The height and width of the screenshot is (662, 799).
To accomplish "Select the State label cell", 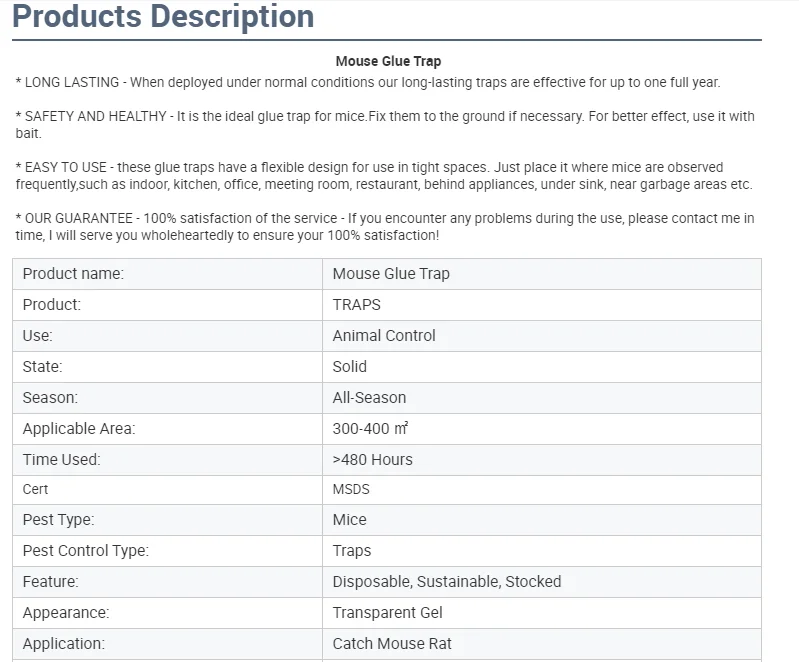I will click(x=42, y=367).
